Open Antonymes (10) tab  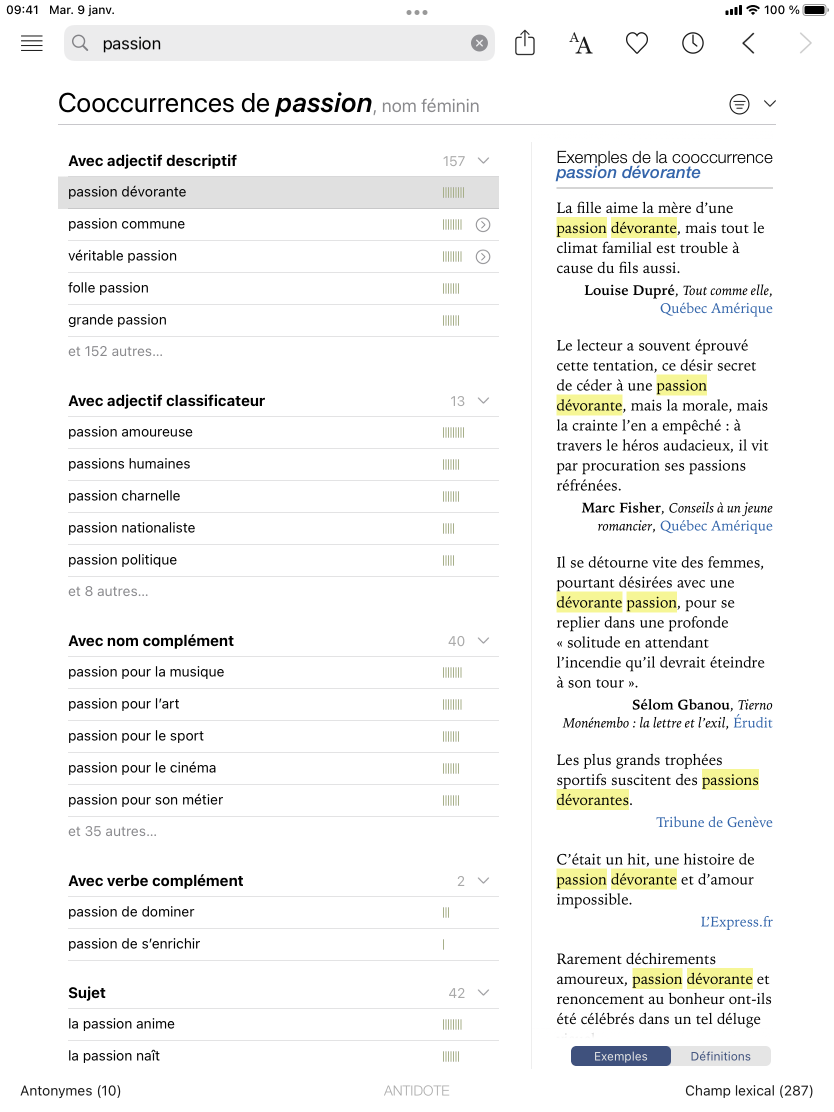coord(70,1091)
